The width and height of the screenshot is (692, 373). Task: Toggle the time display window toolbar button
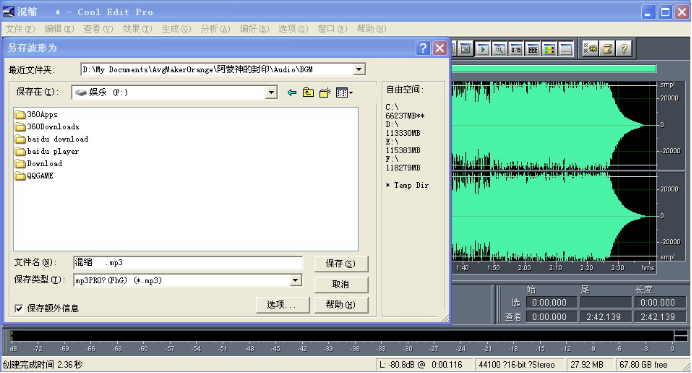coord(516,49)
